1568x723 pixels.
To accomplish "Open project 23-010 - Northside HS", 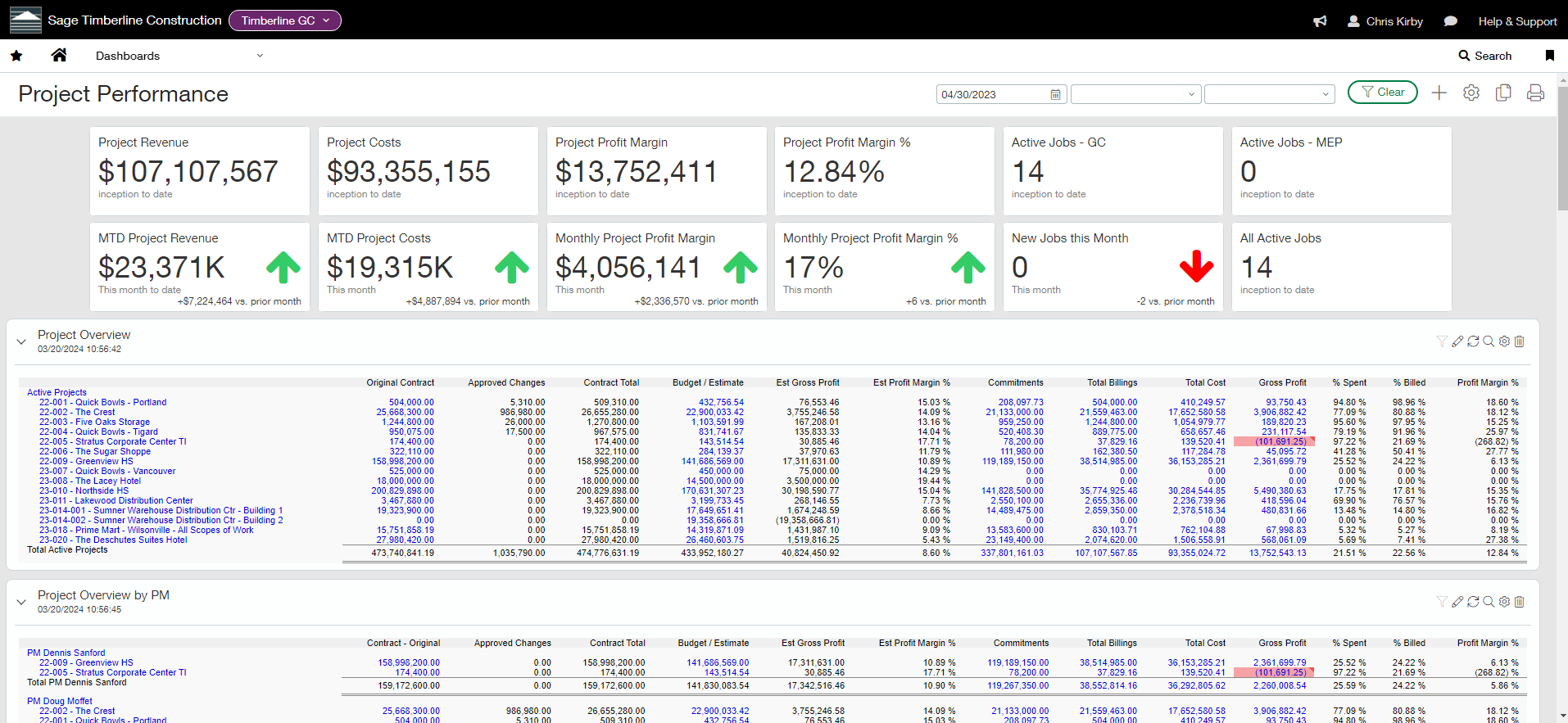I will [x=84, y=490].
